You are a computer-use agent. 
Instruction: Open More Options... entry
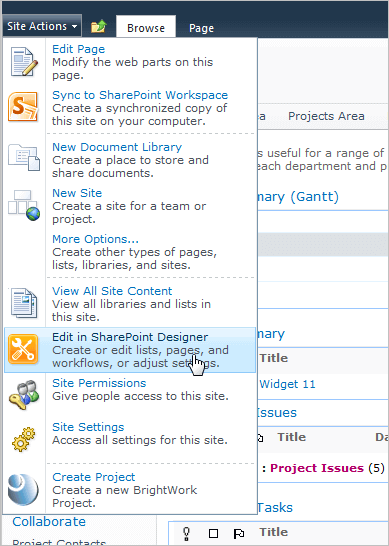click(130, 252)
